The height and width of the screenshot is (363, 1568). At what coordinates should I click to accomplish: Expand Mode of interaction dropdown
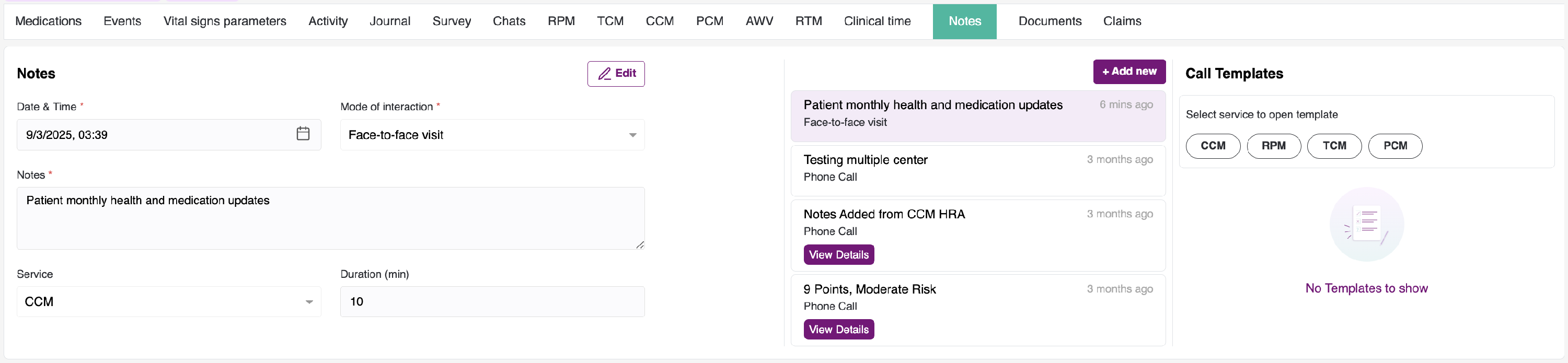[492, 135]
